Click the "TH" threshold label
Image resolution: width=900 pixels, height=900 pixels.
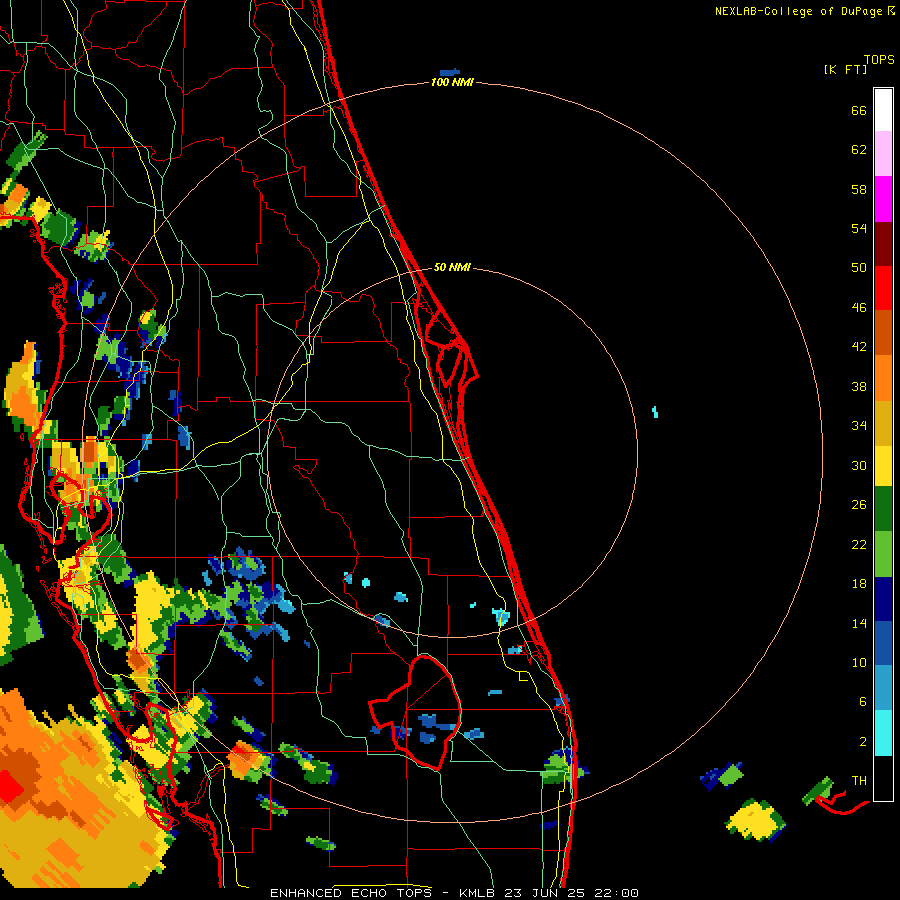point(859,781)
